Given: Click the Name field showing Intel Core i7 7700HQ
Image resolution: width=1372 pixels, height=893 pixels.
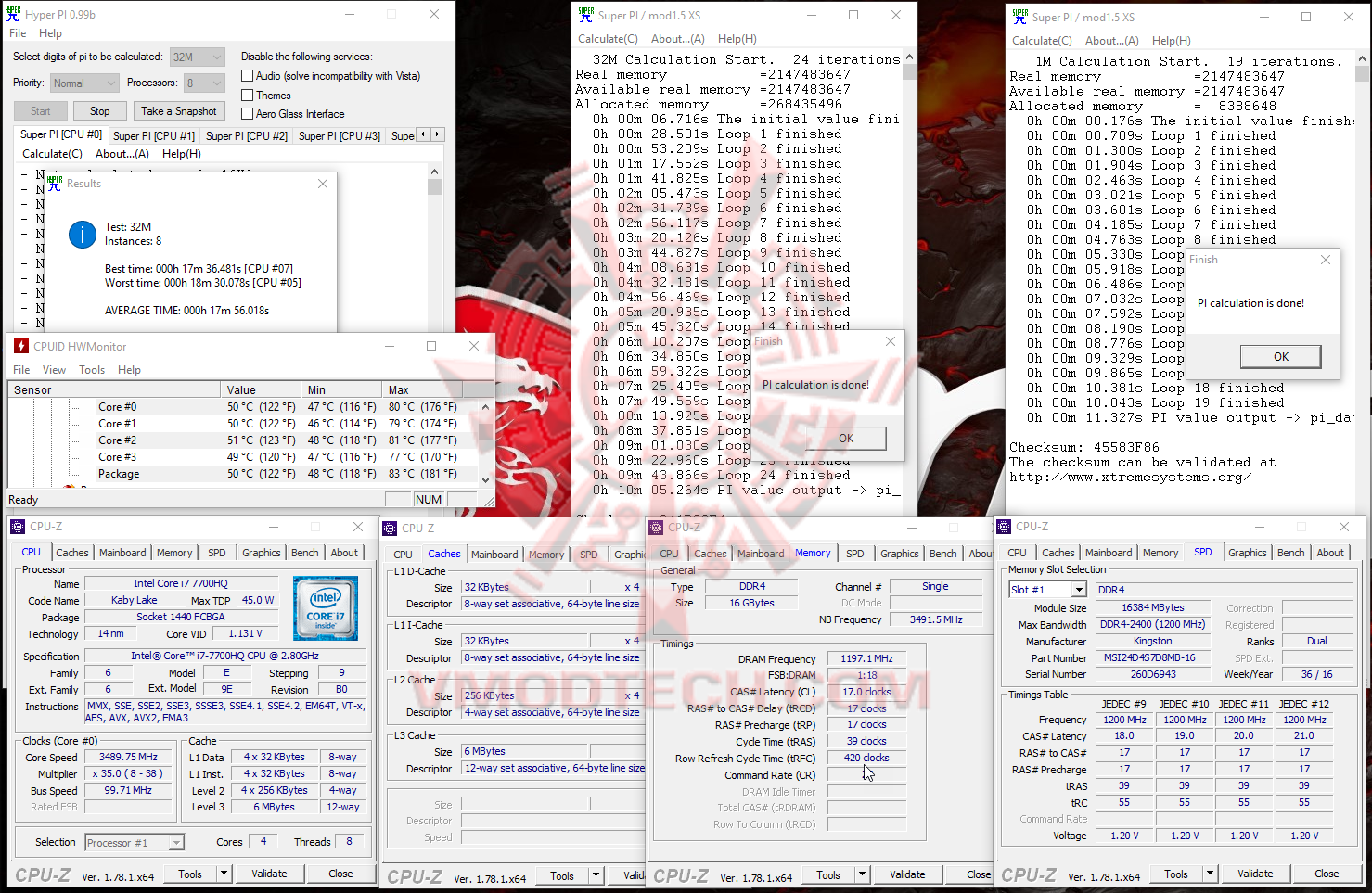Looking at the screenshot, I should (180, 584).
